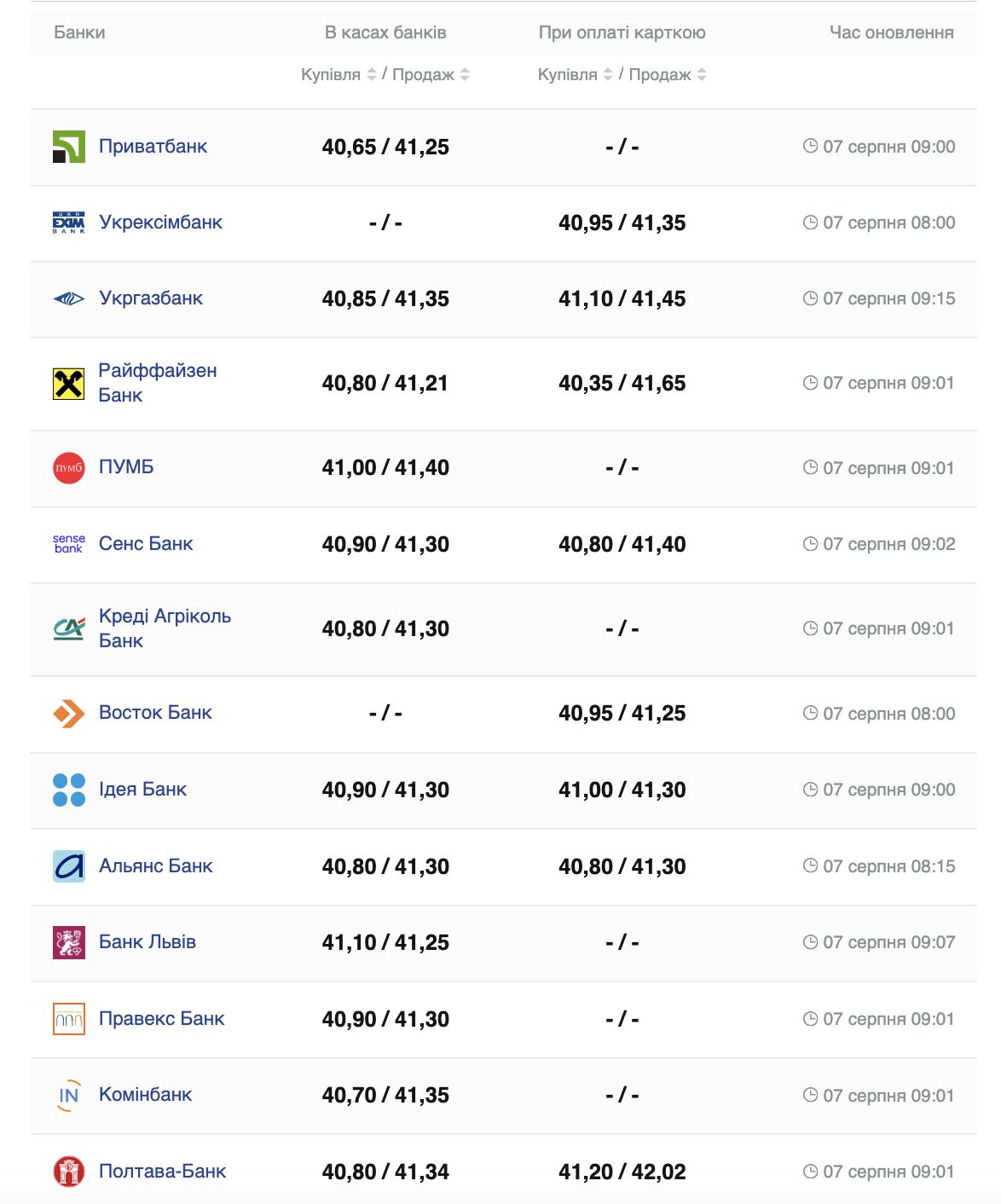
Task: Click Приватбанк update time clock icon
Action: point(810,147)
